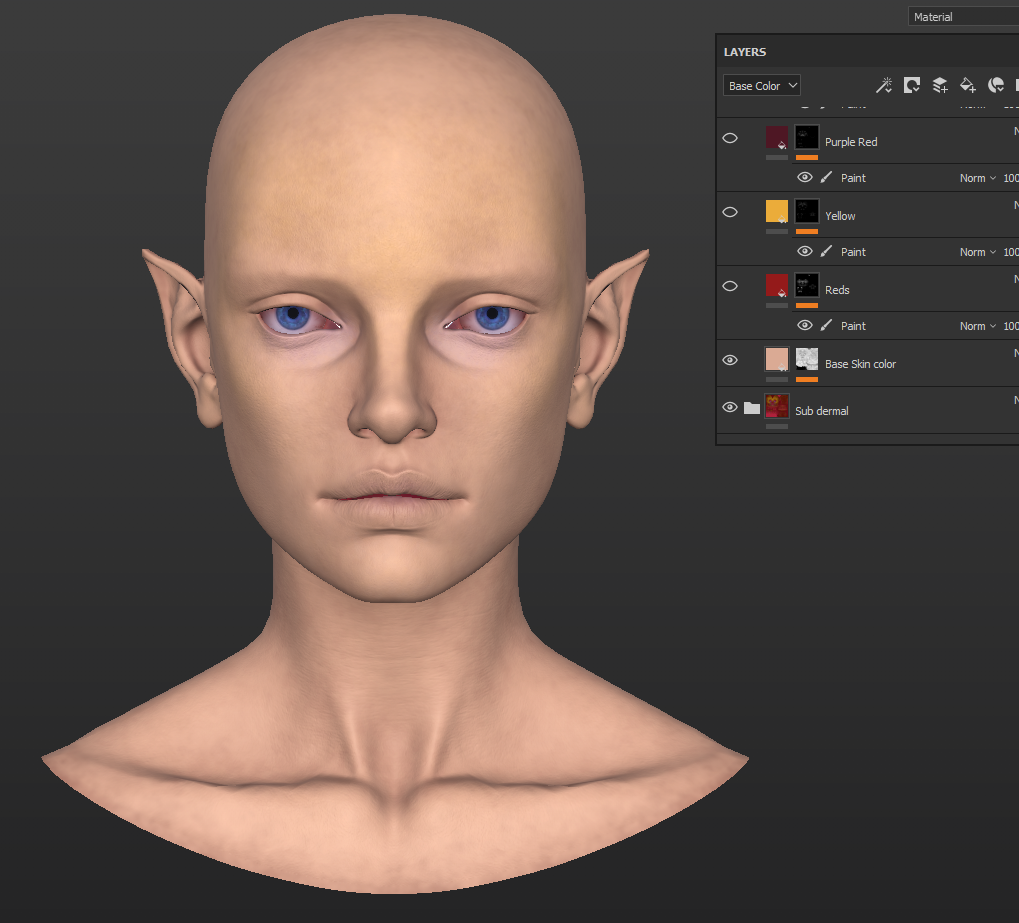
Task: Open the Base Color channel dropdown
Action: coord(762,86)
